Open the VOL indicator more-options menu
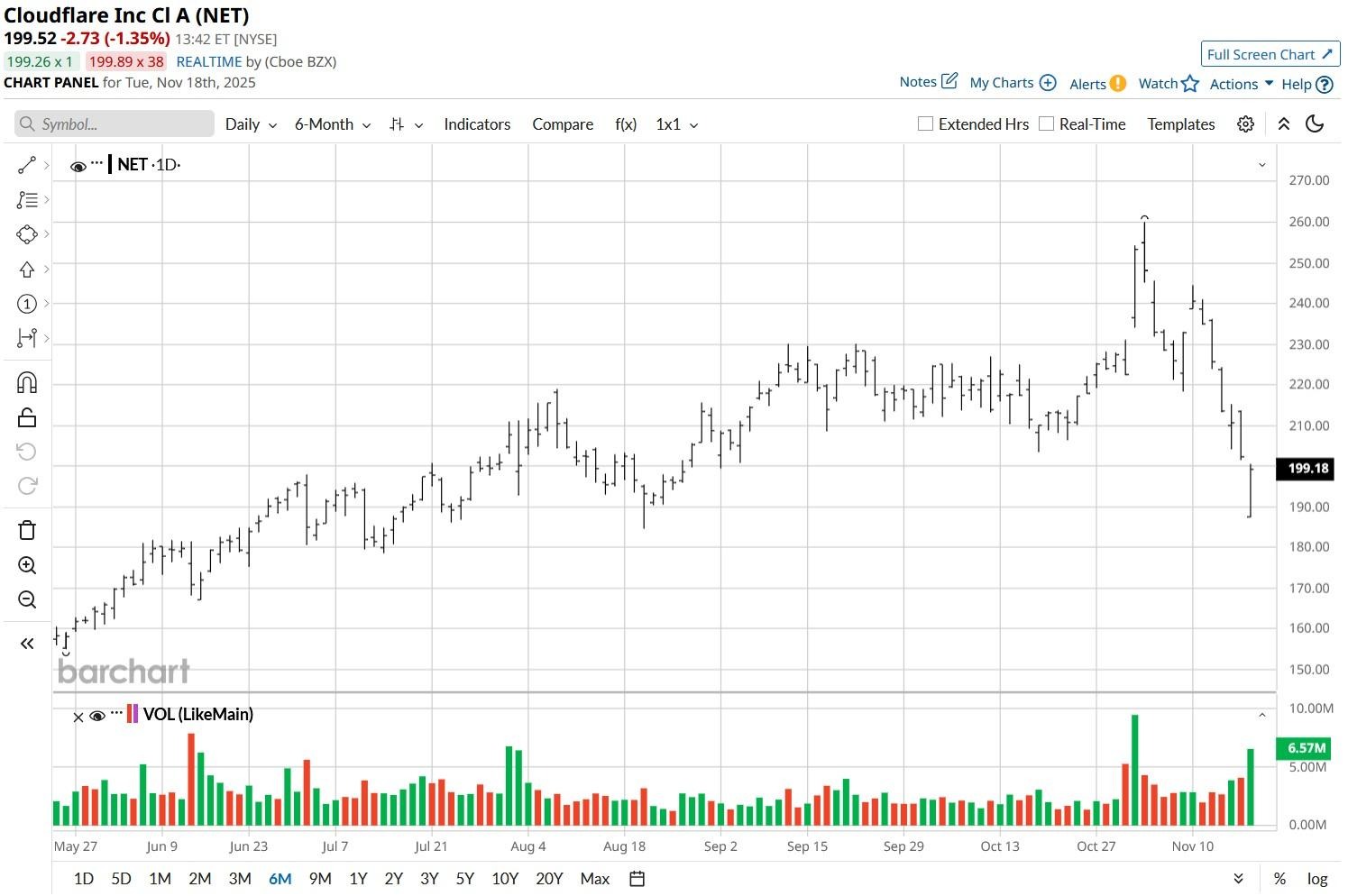Screen dimensions: 1348x896 (x=116, y=713)
